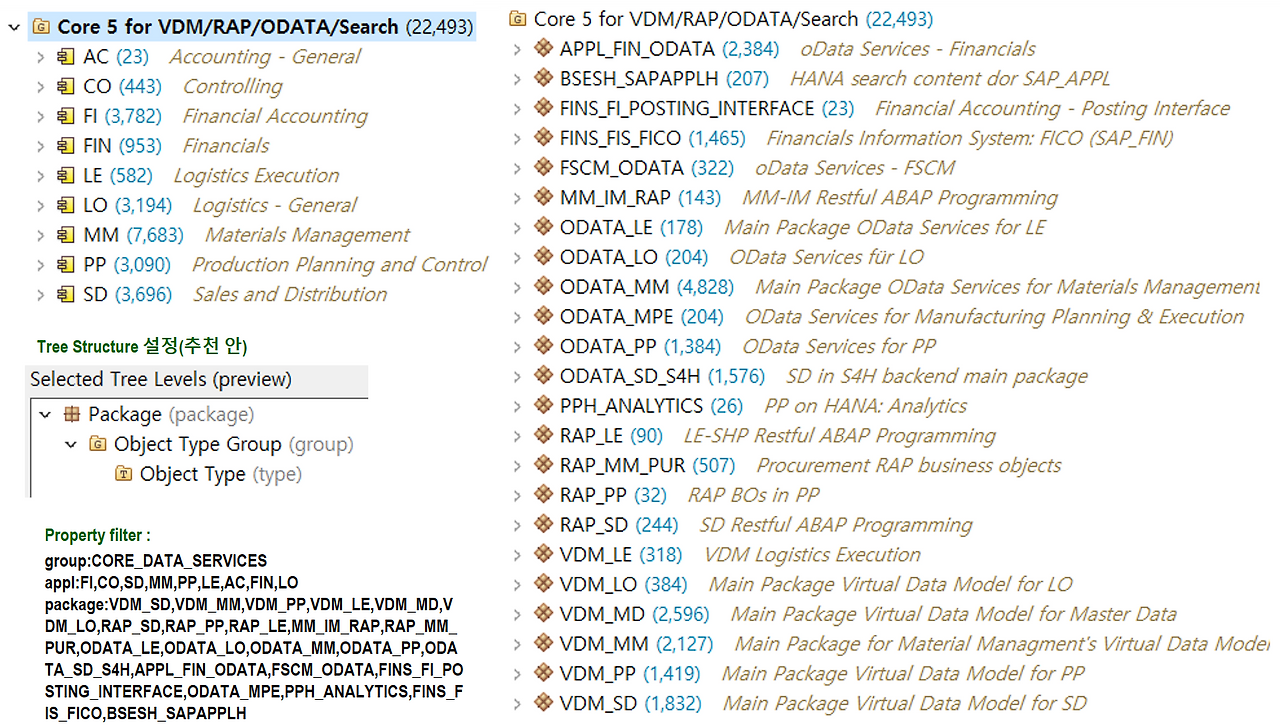The width and height of the screenshot is (1280, 727).
Task: Collapse the Object Type Group level
Action: [72, 444]
